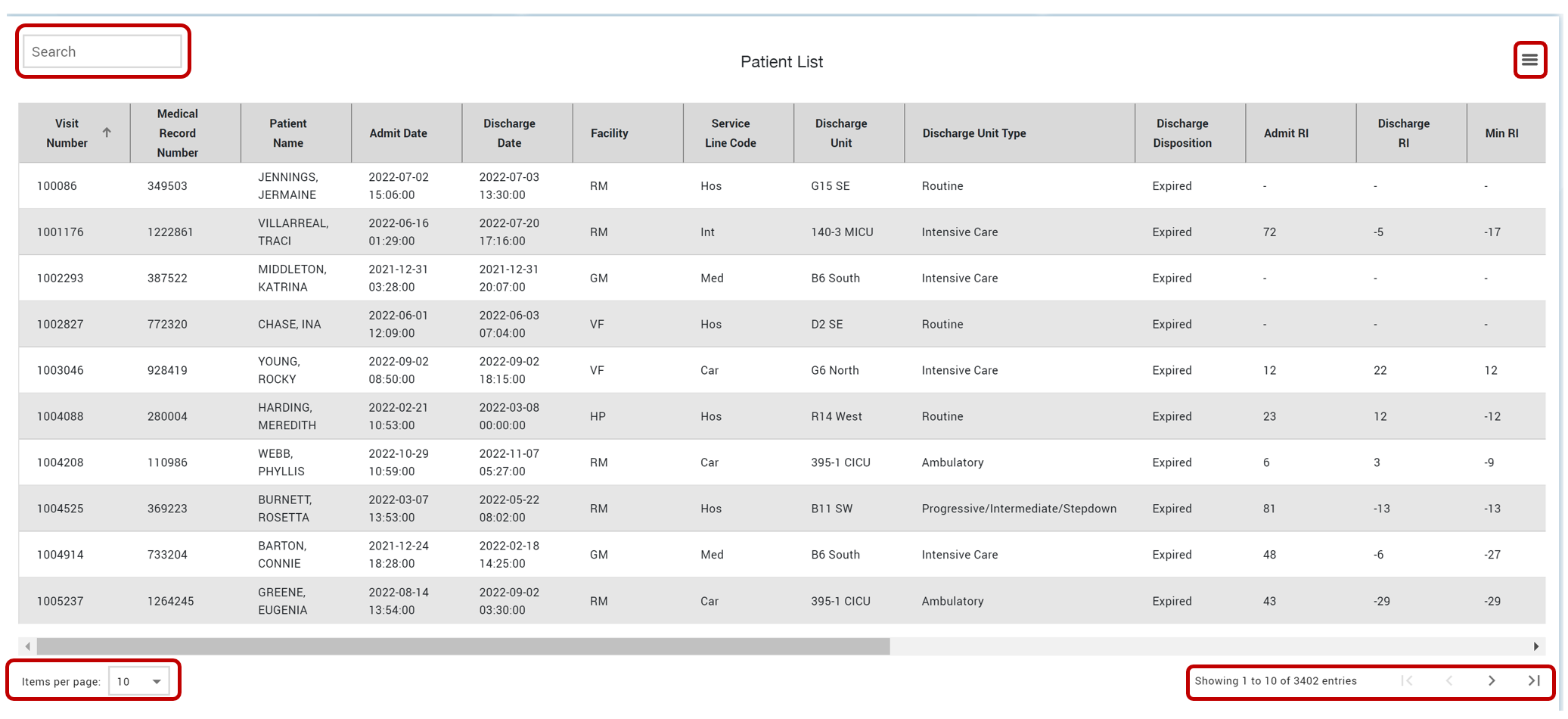The image size is (1568, 719).
Task: Click patient MIDDLETON, KATRINA
Action: coord(293,279)
